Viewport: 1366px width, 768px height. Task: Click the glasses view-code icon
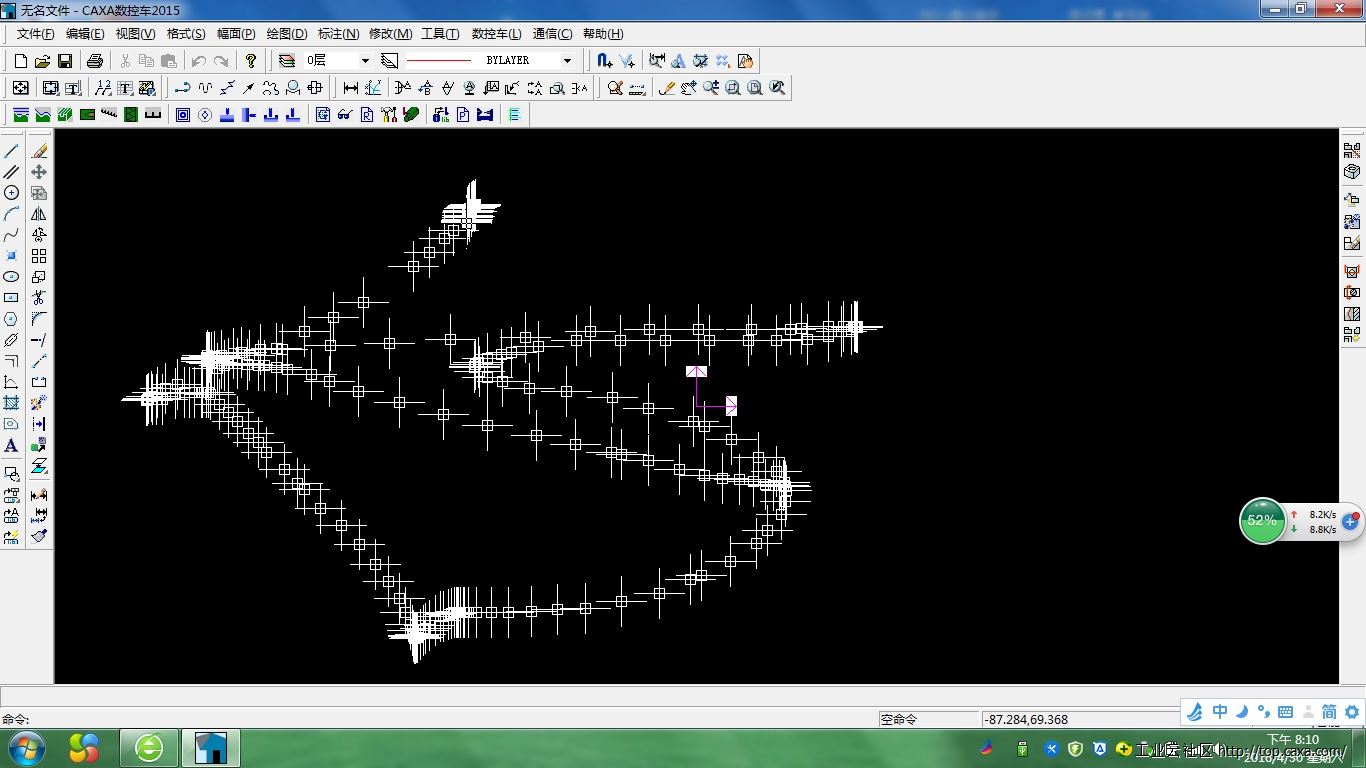click(x=345, y=115)
